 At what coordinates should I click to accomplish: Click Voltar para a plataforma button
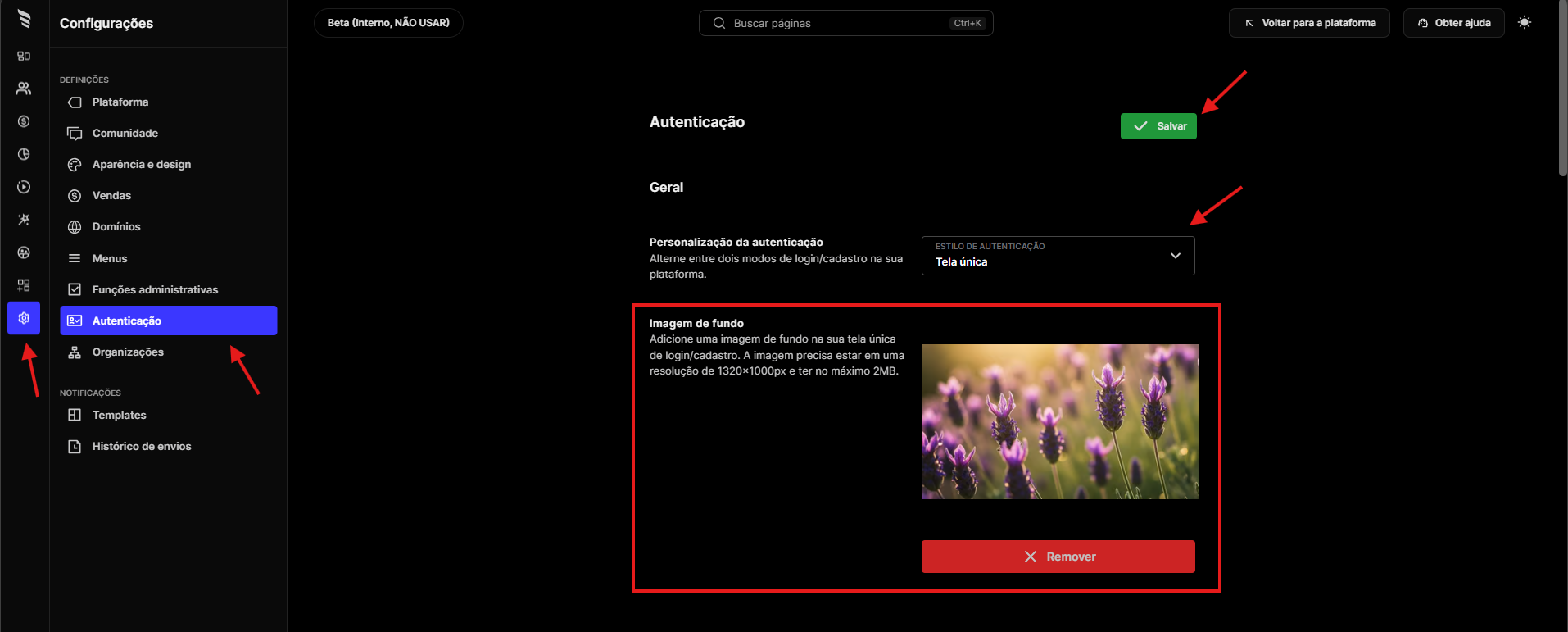[x=1309, y=23]
